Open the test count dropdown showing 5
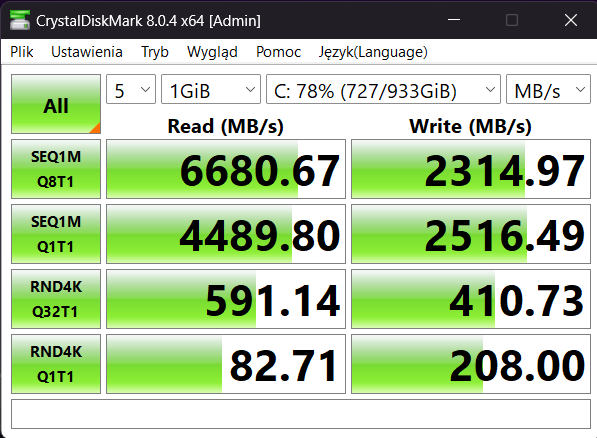 coord(131,89)
